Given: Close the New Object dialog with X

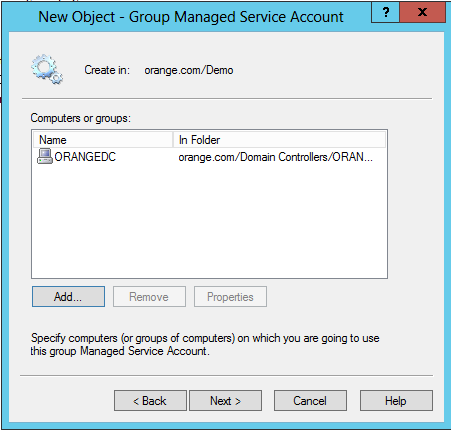Looking at the screenshot, I should [422, 13].
